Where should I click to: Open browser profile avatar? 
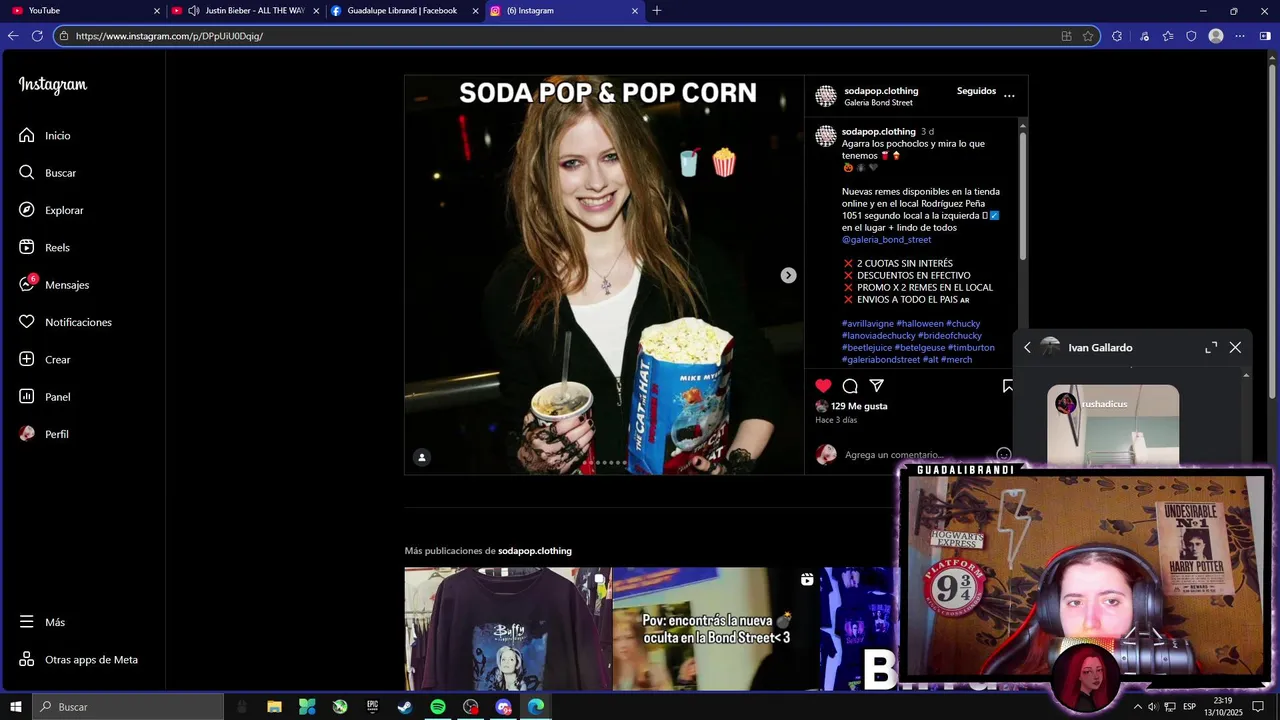(x=1216, y=36)
